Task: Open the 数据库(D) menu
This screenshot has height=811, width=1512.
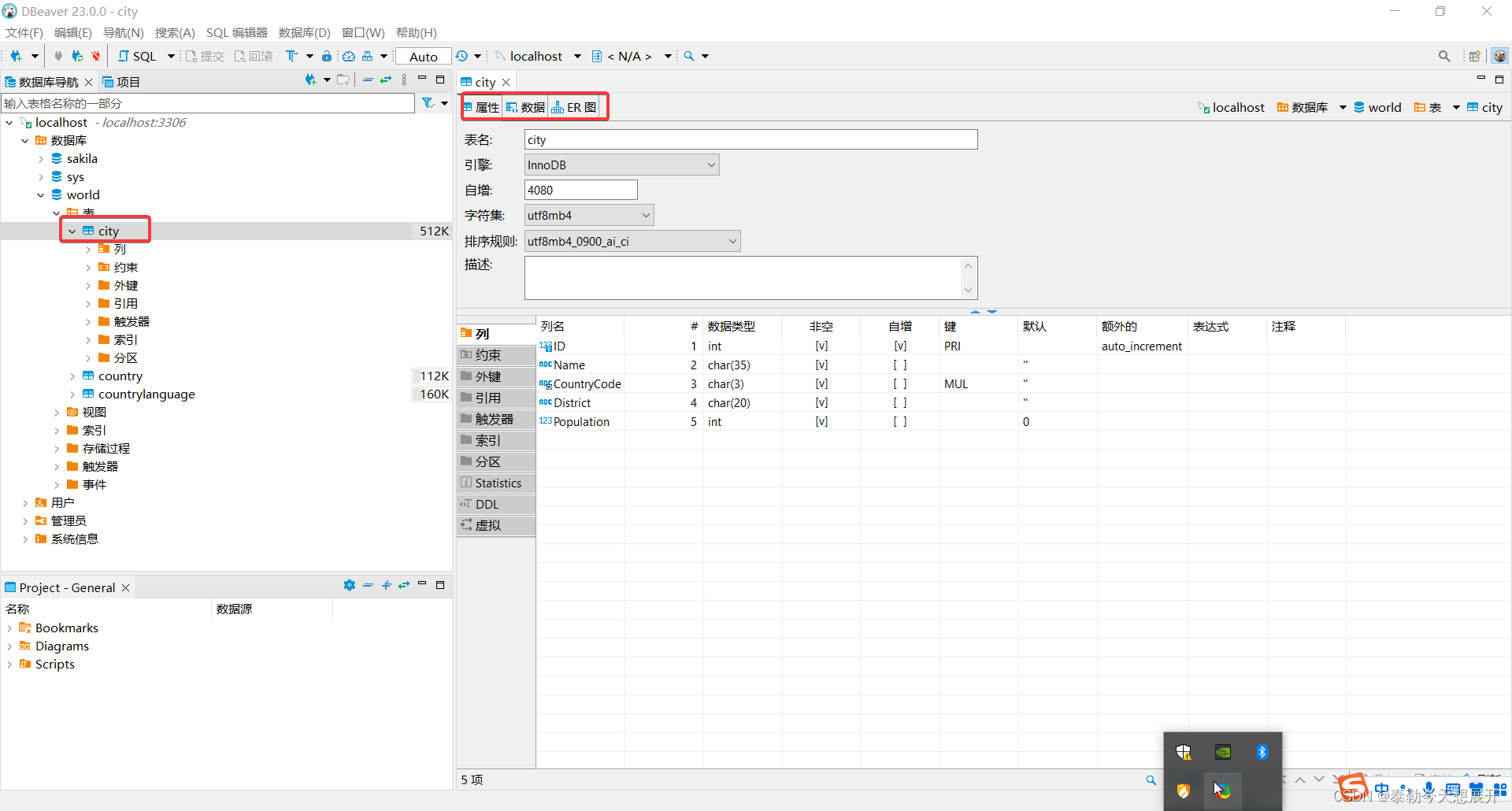Action: pos(305,32)
